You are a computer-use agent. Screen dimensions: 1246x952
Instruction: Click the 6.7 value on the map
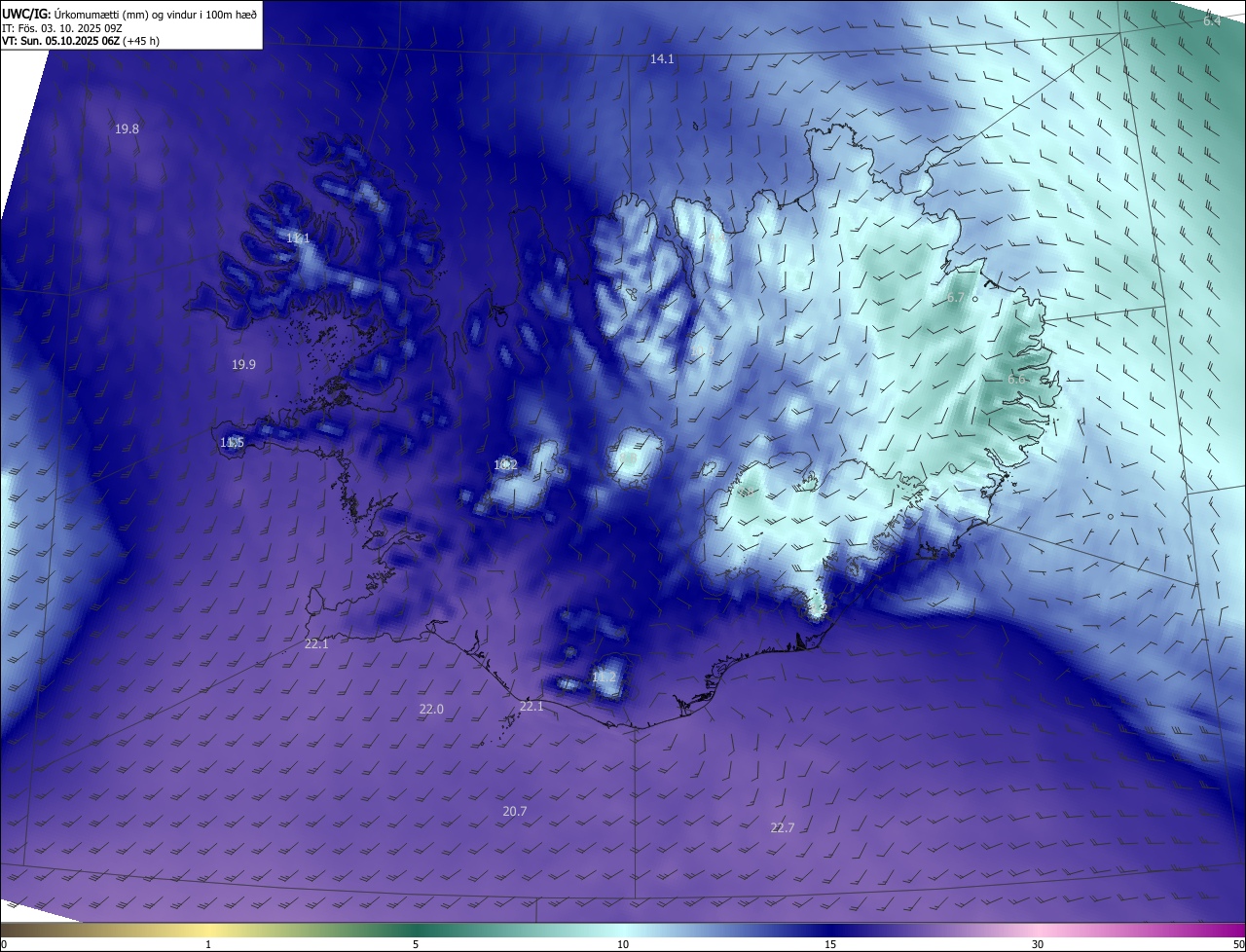956,298
